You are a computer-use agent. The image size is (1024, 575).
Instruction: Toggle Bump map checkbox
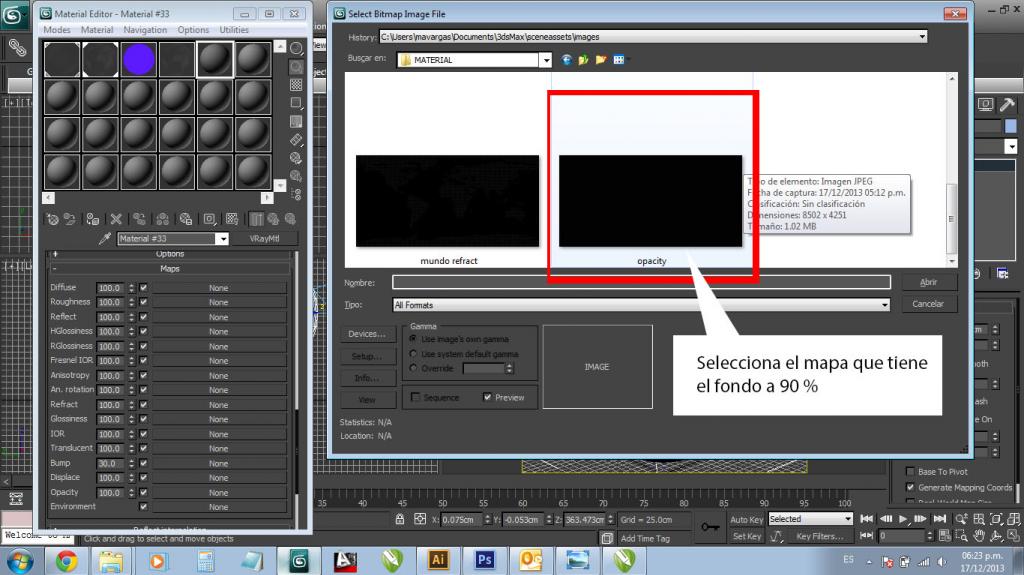tap(144, 463)
